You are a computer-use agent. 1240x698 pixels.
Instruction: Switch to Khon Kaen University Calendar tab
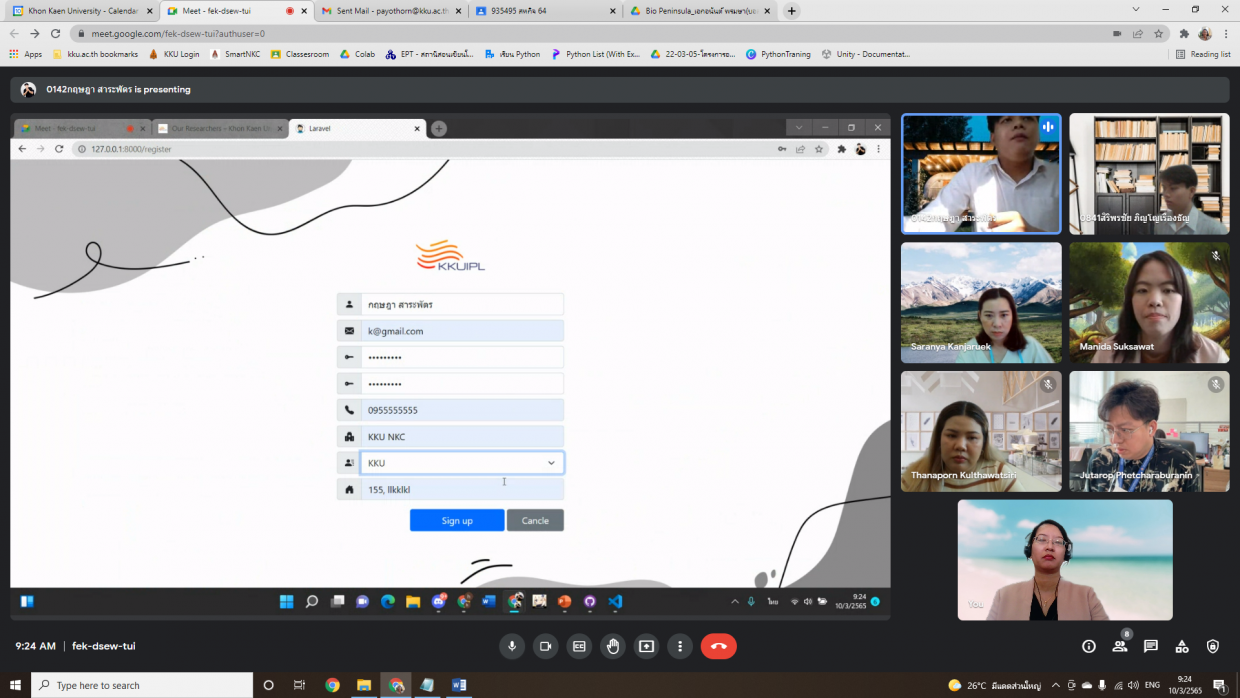82,11
